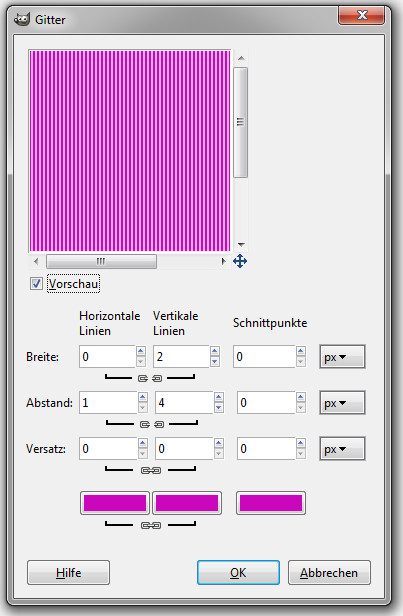
Task: Open the Abstand px unit dropdown
Action: point(342,403)
